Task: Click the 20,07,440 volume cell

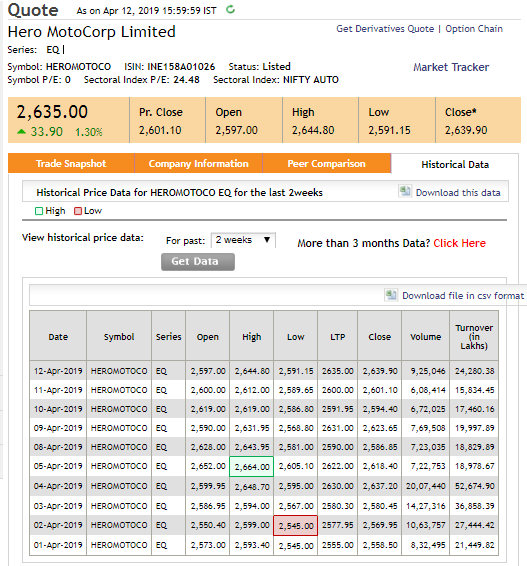Action: point(426,486)
